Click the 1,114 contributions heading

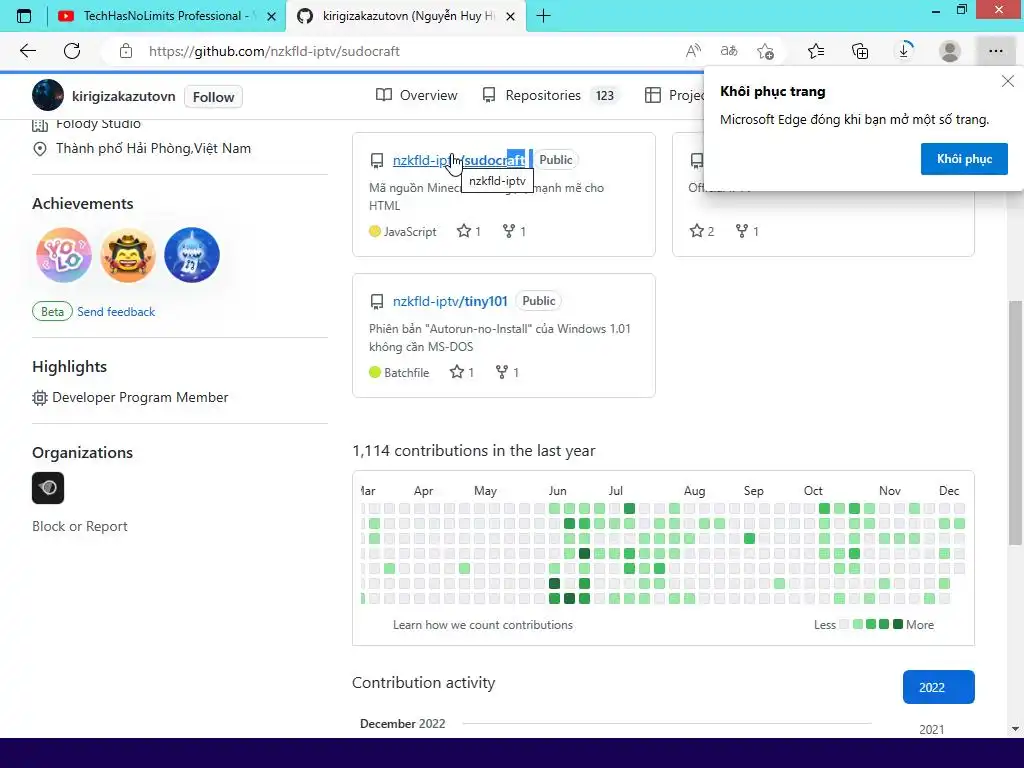[473, 451]
